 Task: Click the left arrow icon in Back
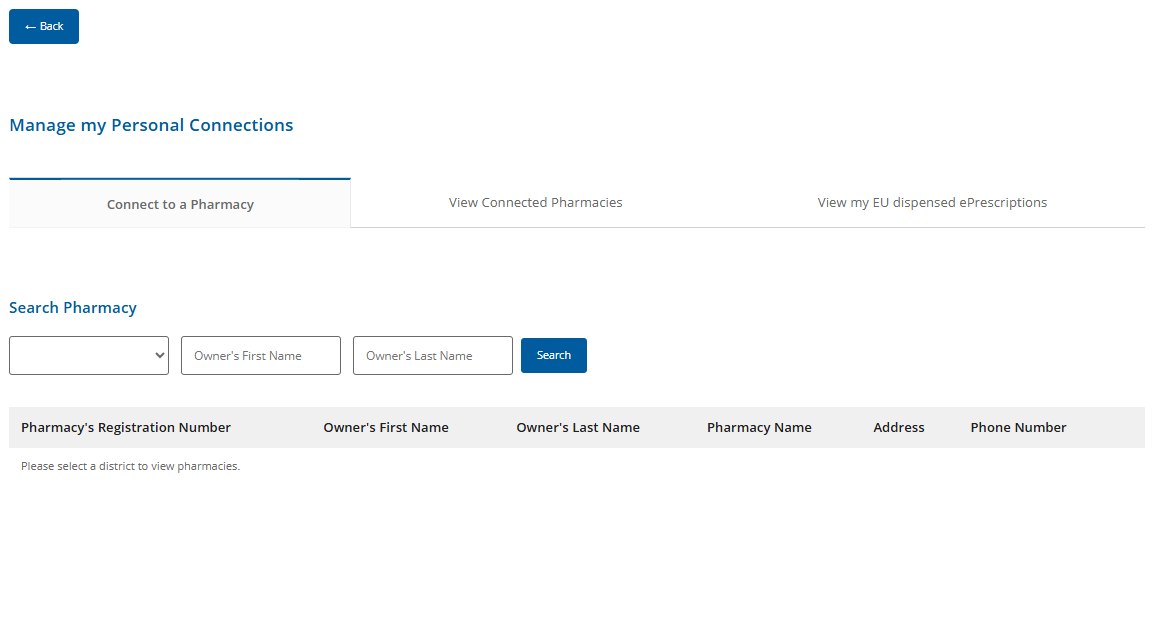click(x=30, y=27)
